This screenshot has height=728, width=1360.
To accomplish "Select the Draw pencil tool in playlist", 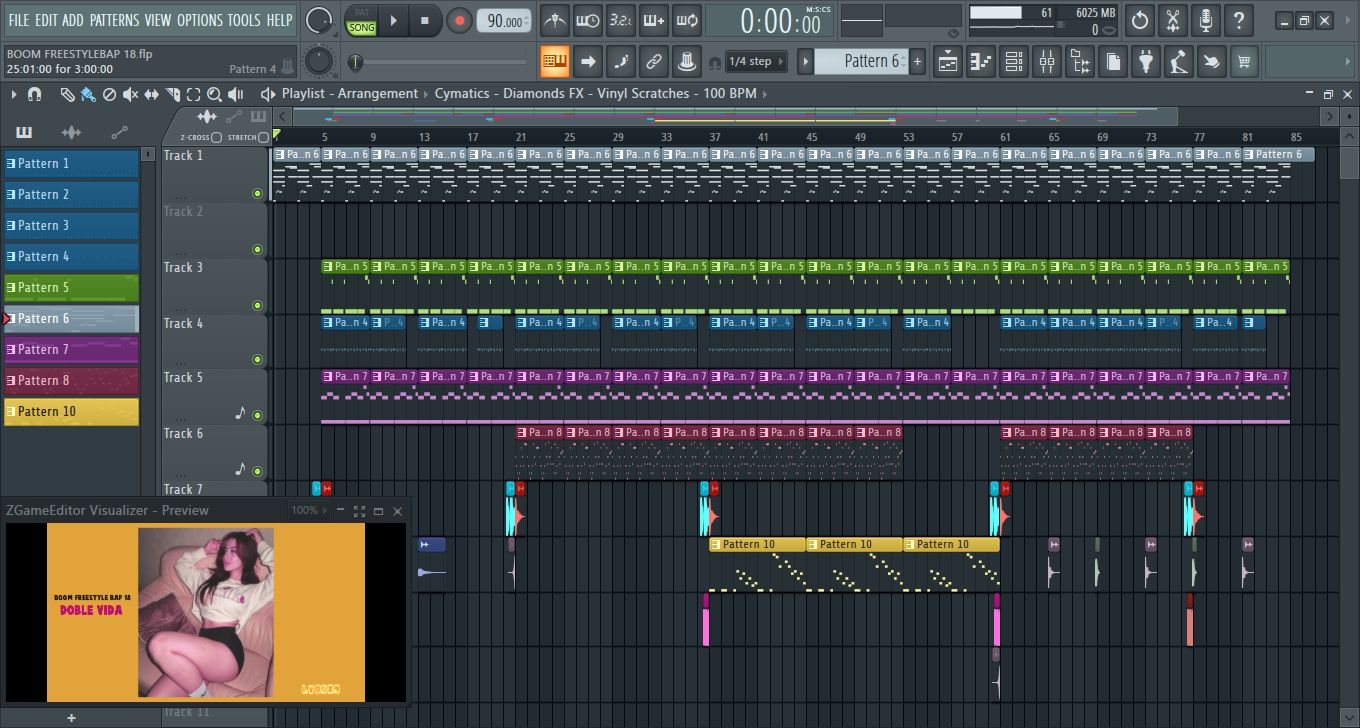I will coord(67,94).
